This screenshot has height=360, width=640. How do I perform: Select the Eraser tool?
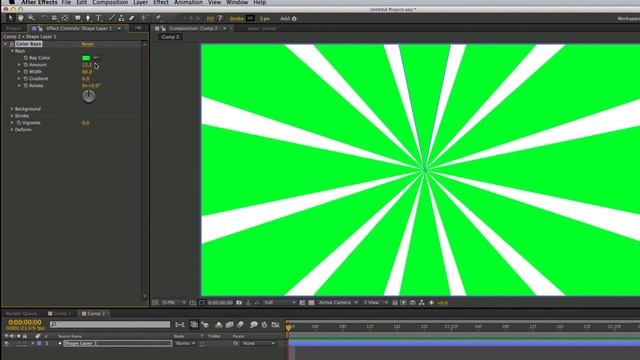[x=131, y=18]
